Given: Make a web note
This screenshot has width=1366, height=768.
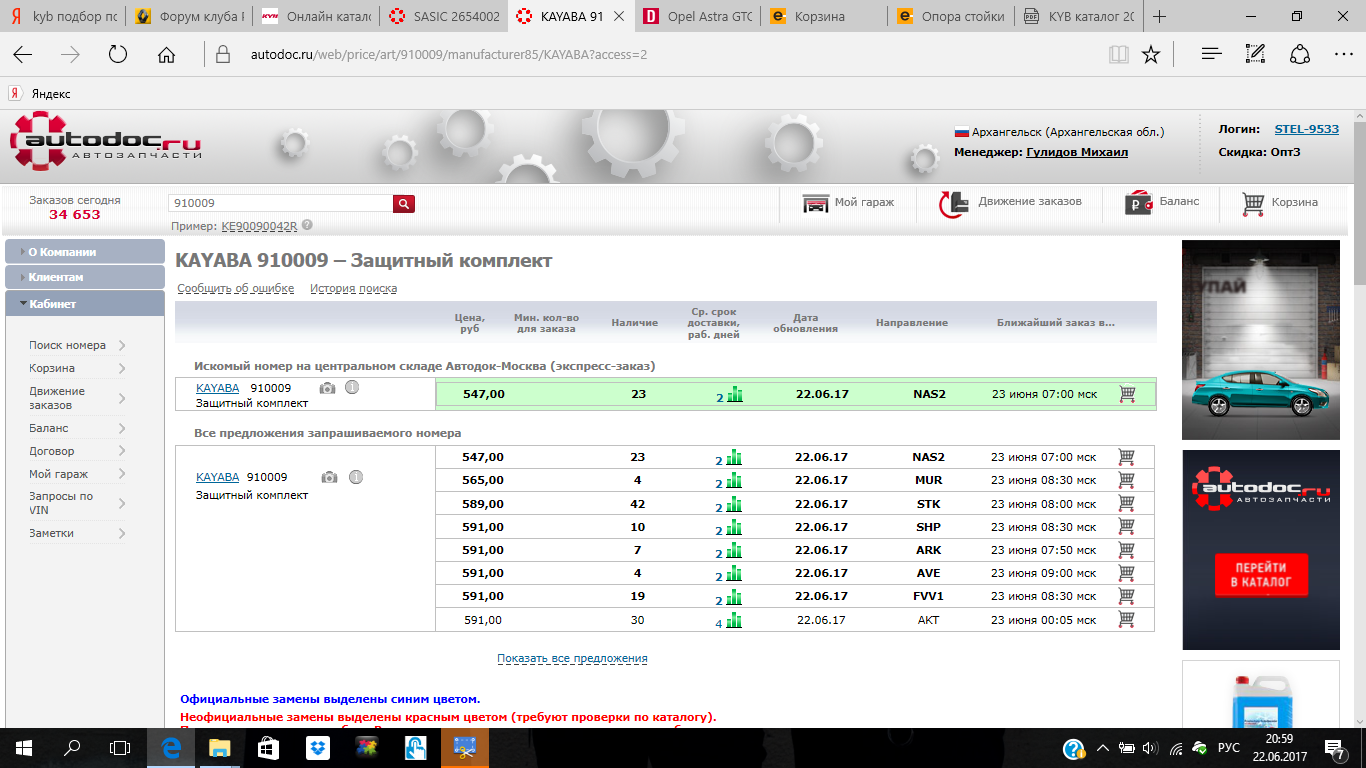Looking at the screenshot, I should pyautogui.click(x=1256, y=54).
